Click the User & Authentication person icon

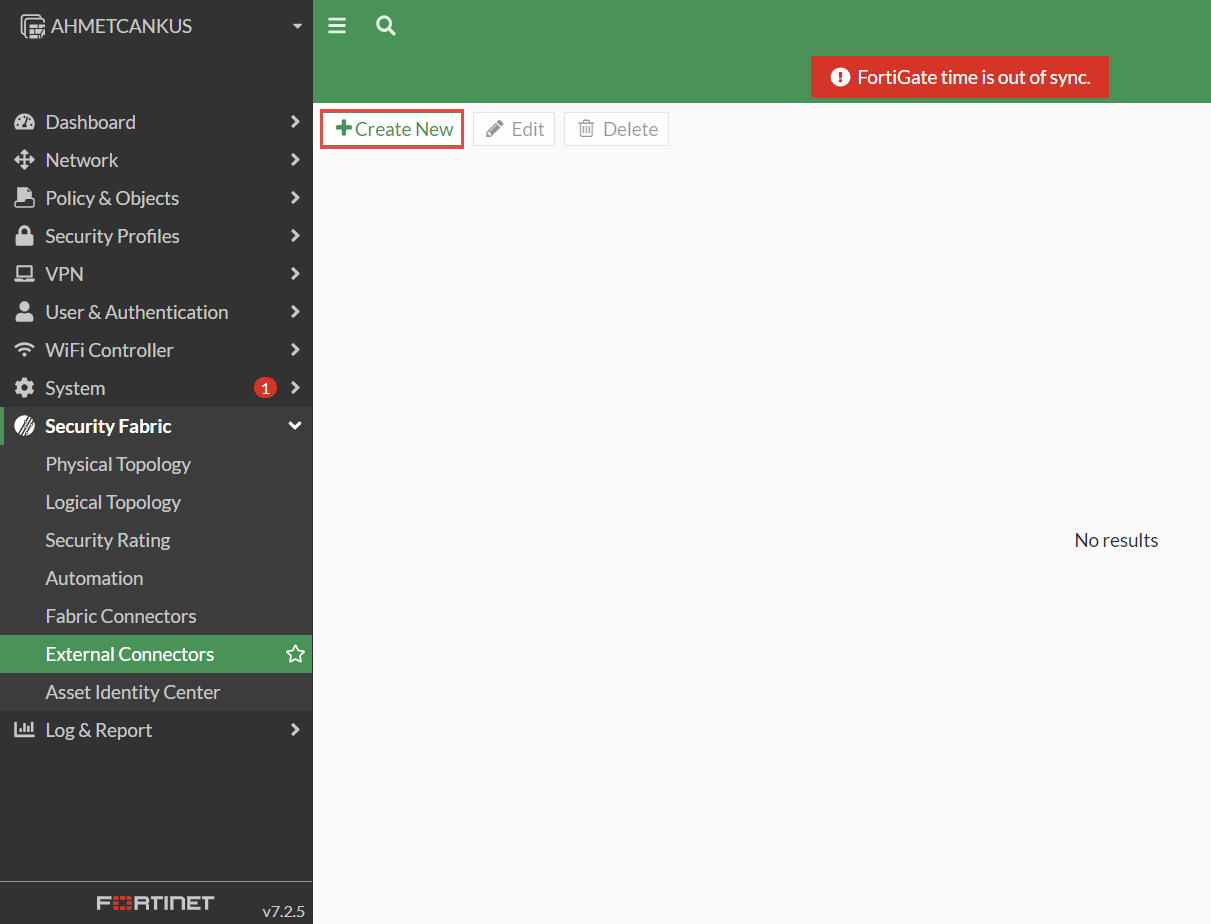tap(24, 312)
